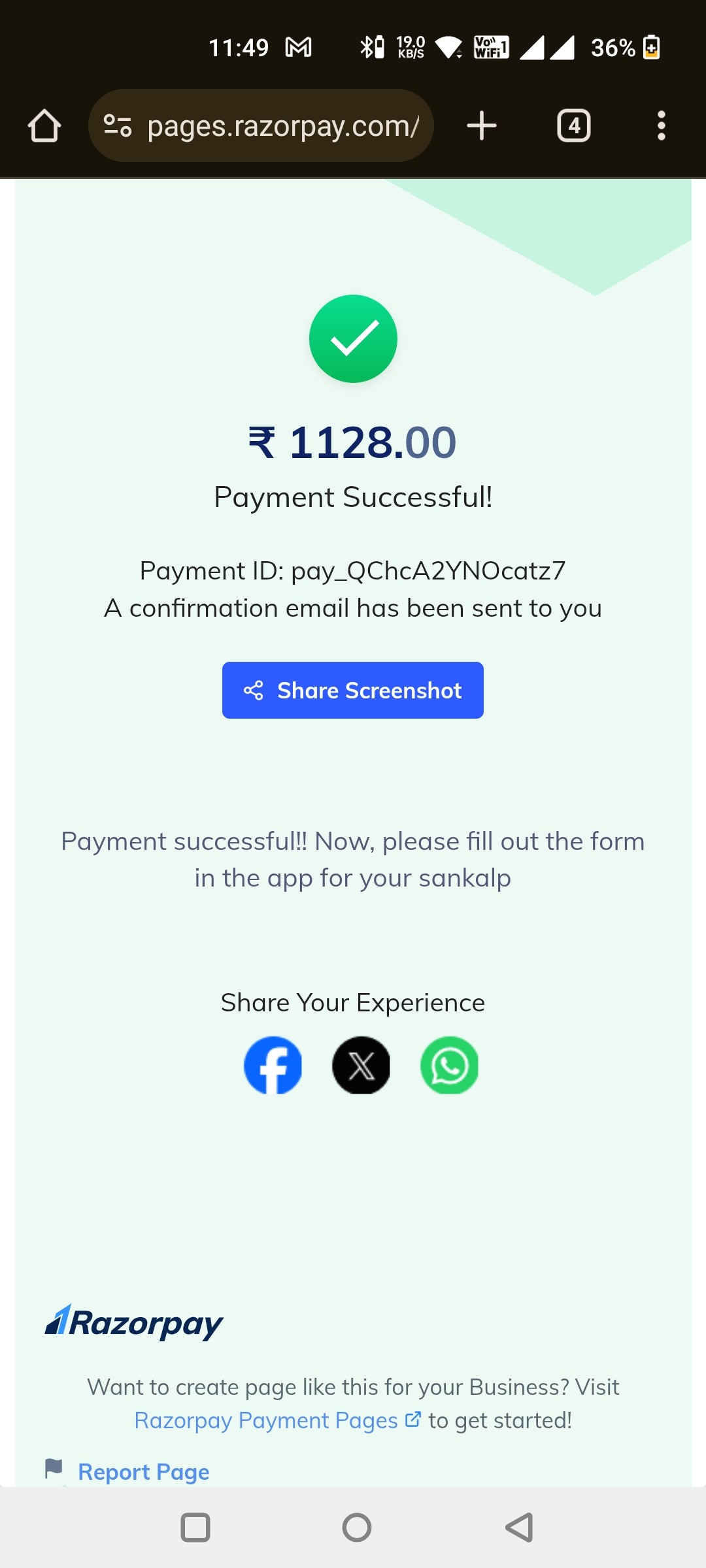Share experience on WhatsApp
Image resolution: width=706 pixels, height=1568 pixels.
tap(449, 1065)
